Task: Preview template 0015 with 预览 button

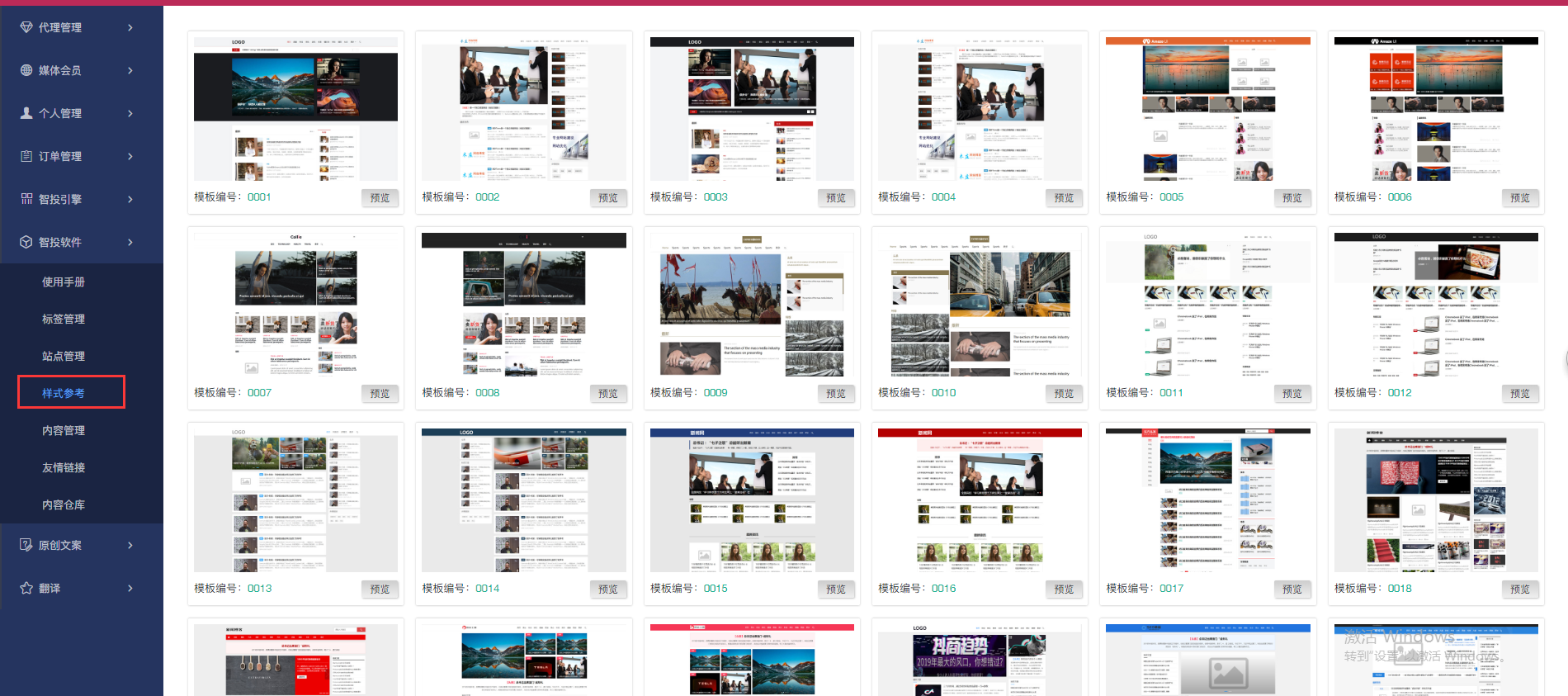Action: pos(836,589)
